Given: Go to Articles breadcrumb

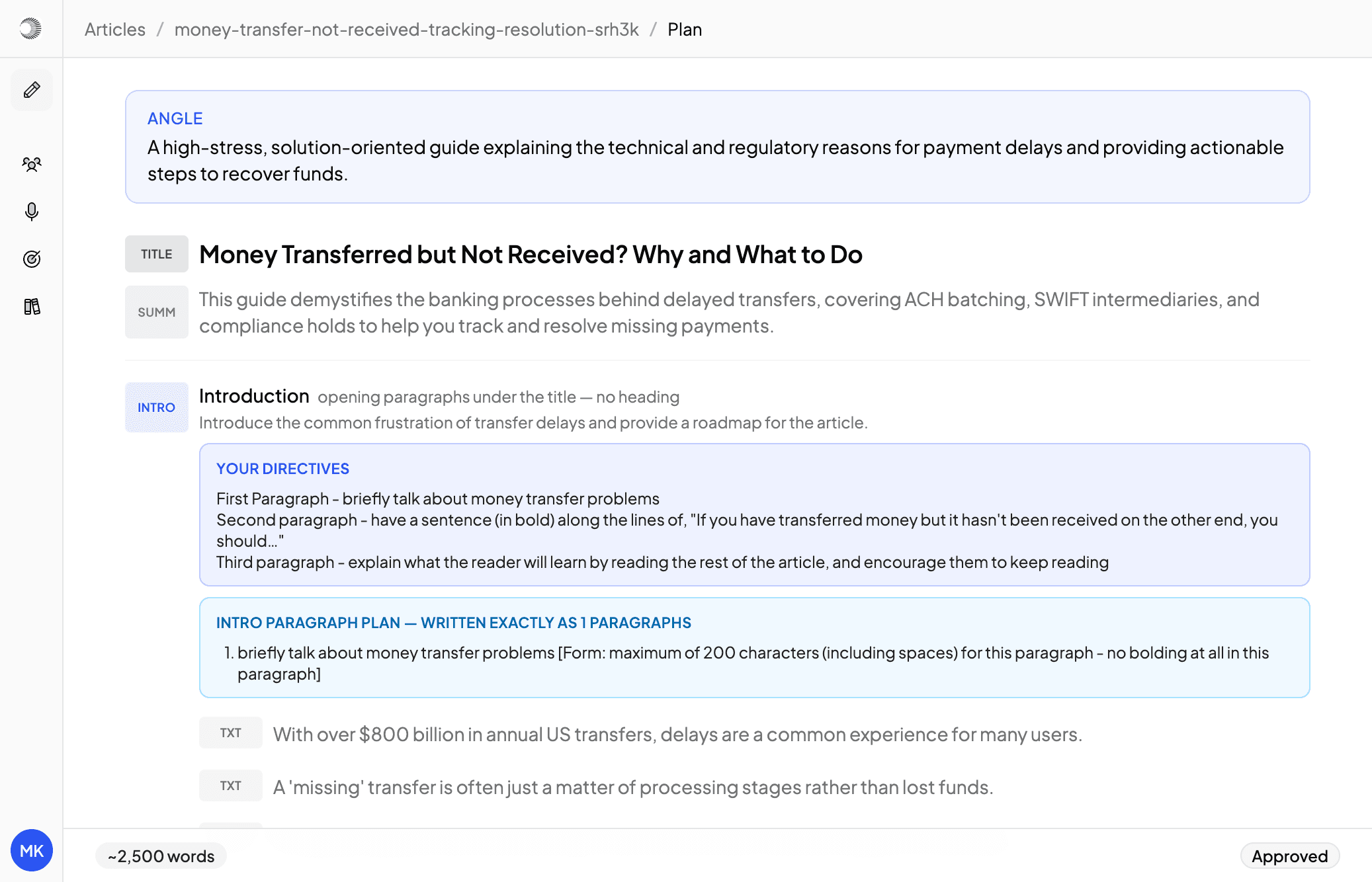Looking at the screenshot, I should point(115,29).
